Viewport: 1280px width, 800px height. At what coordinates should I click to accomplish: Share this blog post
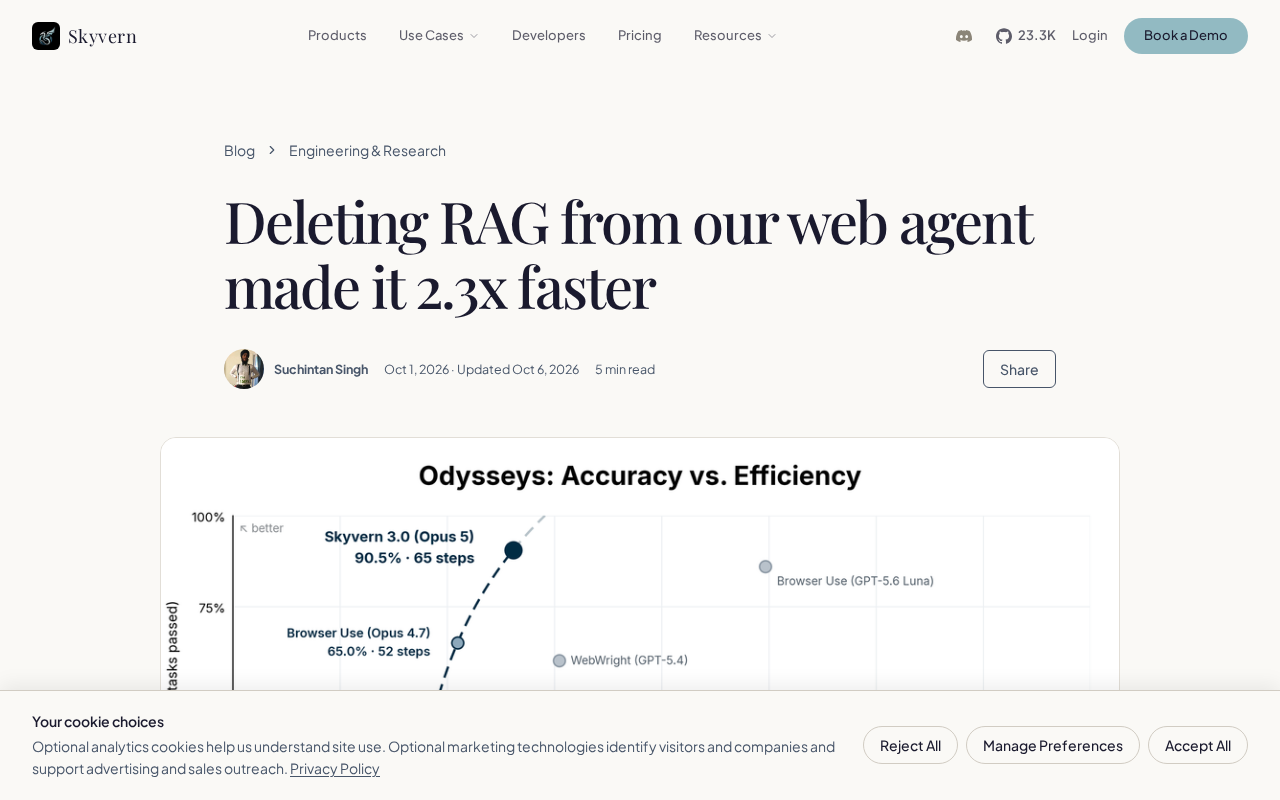click(1019, 369)
